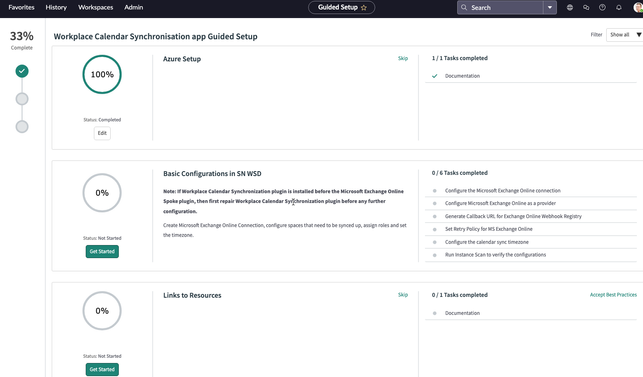Click Get Started for Basic Configurations

tap(102, 251)
